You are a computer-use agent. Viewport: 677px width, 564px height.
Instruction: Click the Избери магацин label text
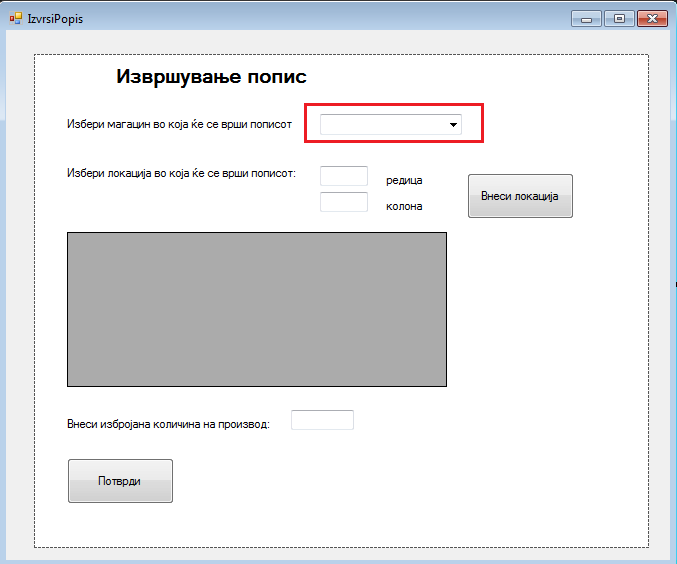179,125
